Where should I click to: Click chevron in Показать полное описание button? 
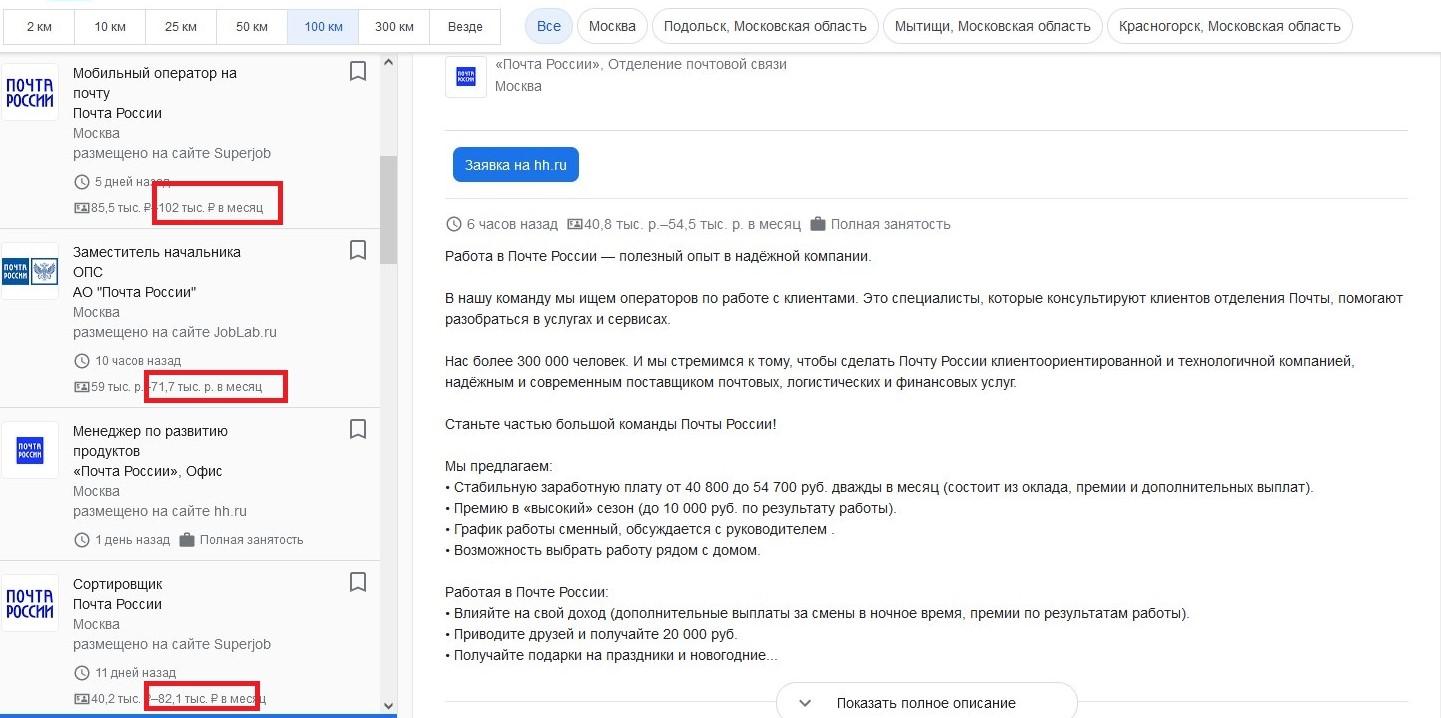point(805,703)
